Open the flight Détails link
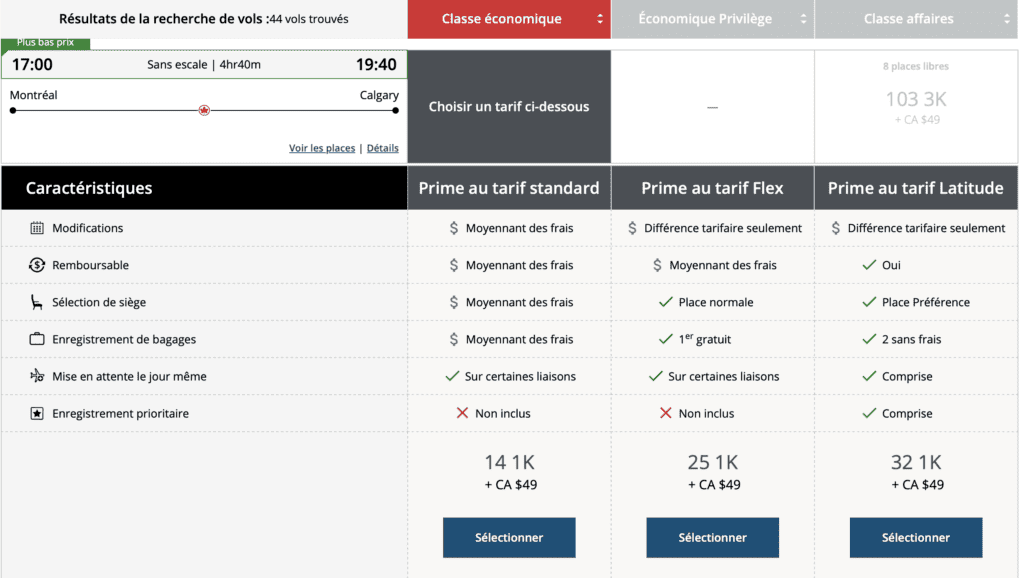Screen dimensions: 1024x578 point(382,148)
